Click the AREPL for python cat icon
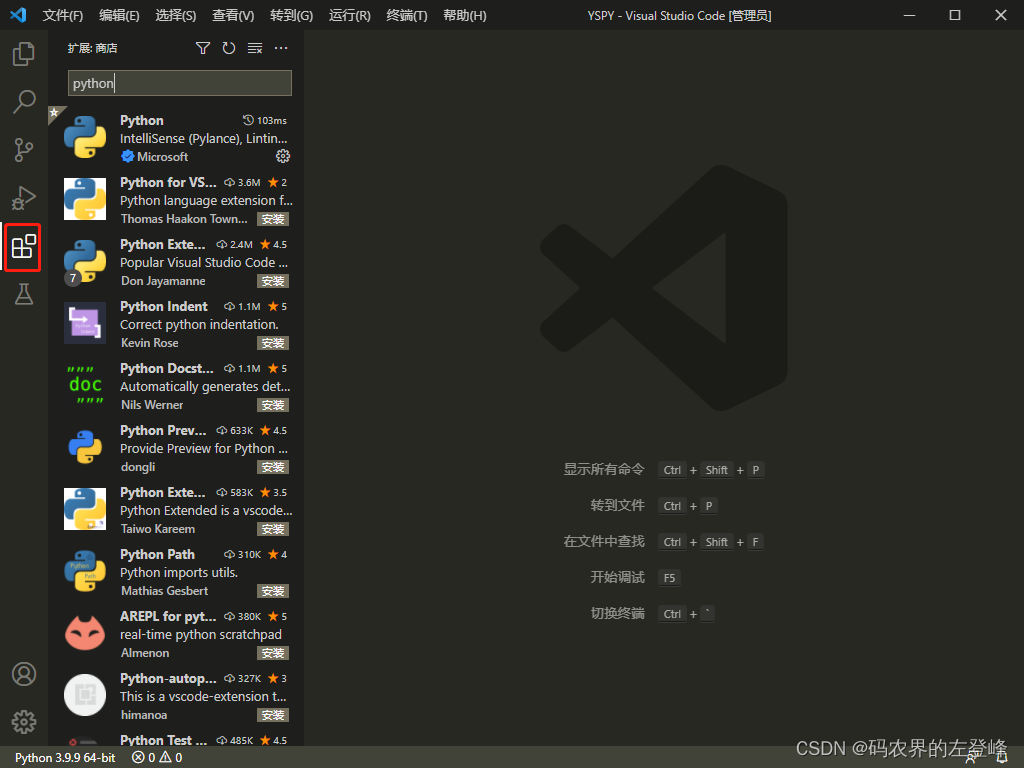This screenshot has height=768, width=1024. (85, 633)
